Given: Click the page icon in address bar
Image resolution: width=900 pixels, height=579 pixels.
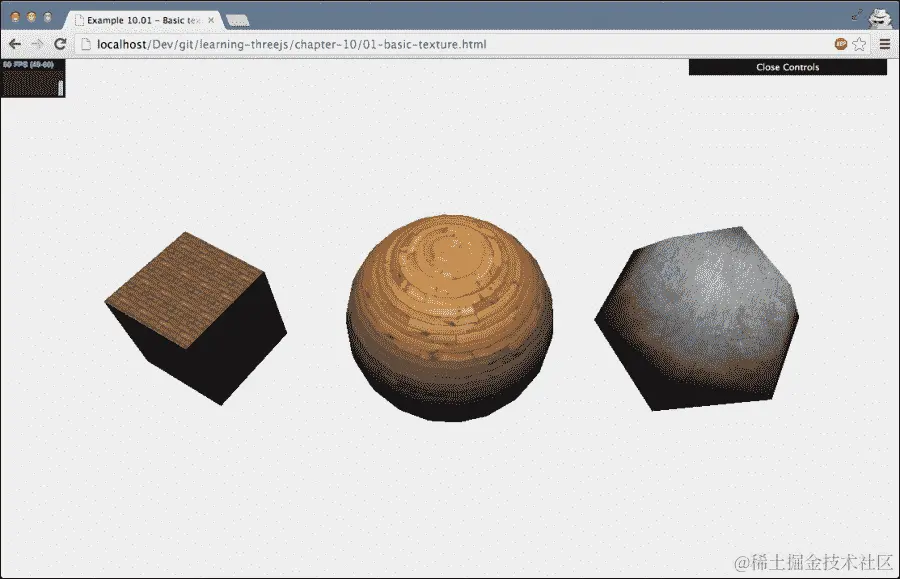Looking at the screenshot, I should (x=86, y=44).
